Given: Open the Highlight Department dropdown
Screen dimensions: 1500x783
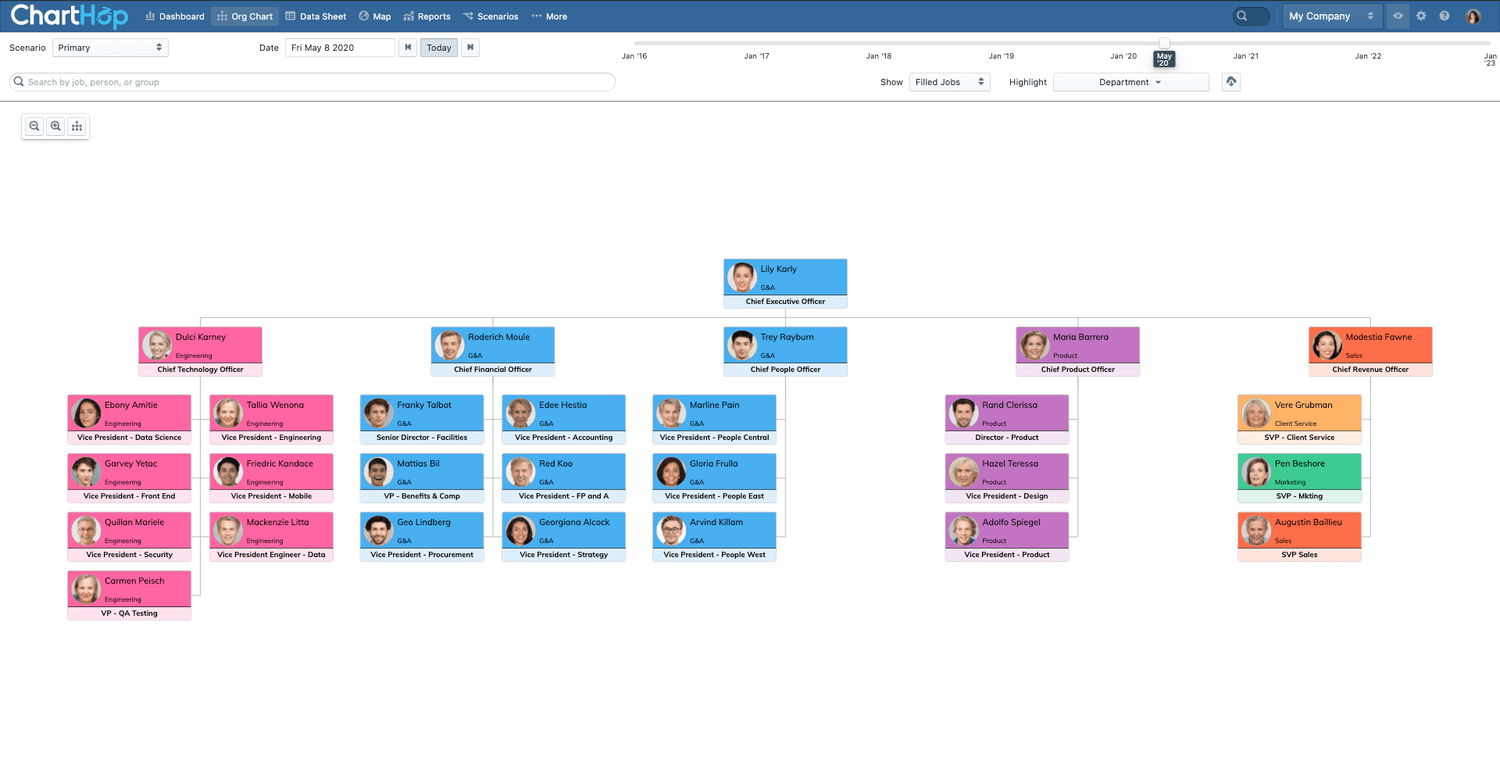Looking at the screenshot, I should point(1131,82).
